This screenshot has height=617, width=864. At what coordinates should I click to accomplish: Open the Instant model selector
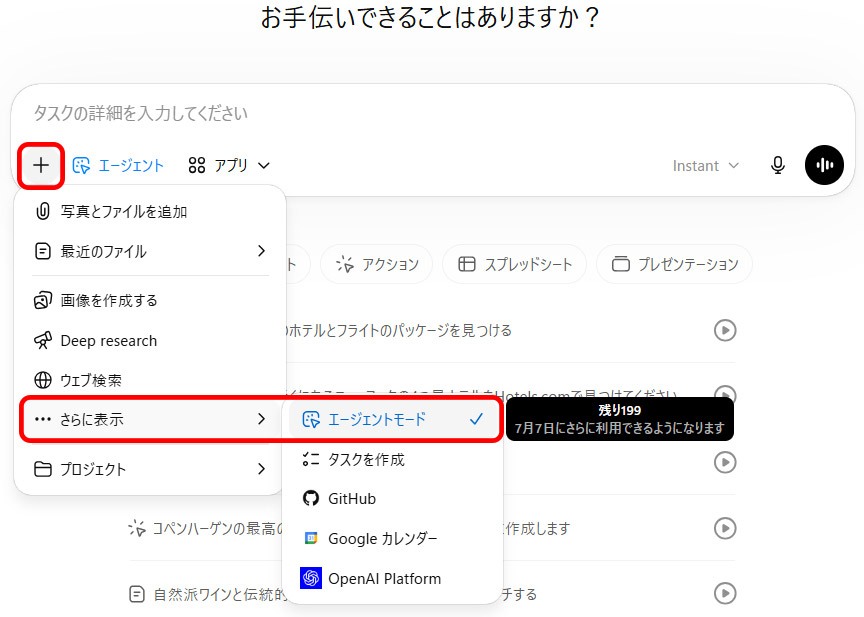coord(705,166)
